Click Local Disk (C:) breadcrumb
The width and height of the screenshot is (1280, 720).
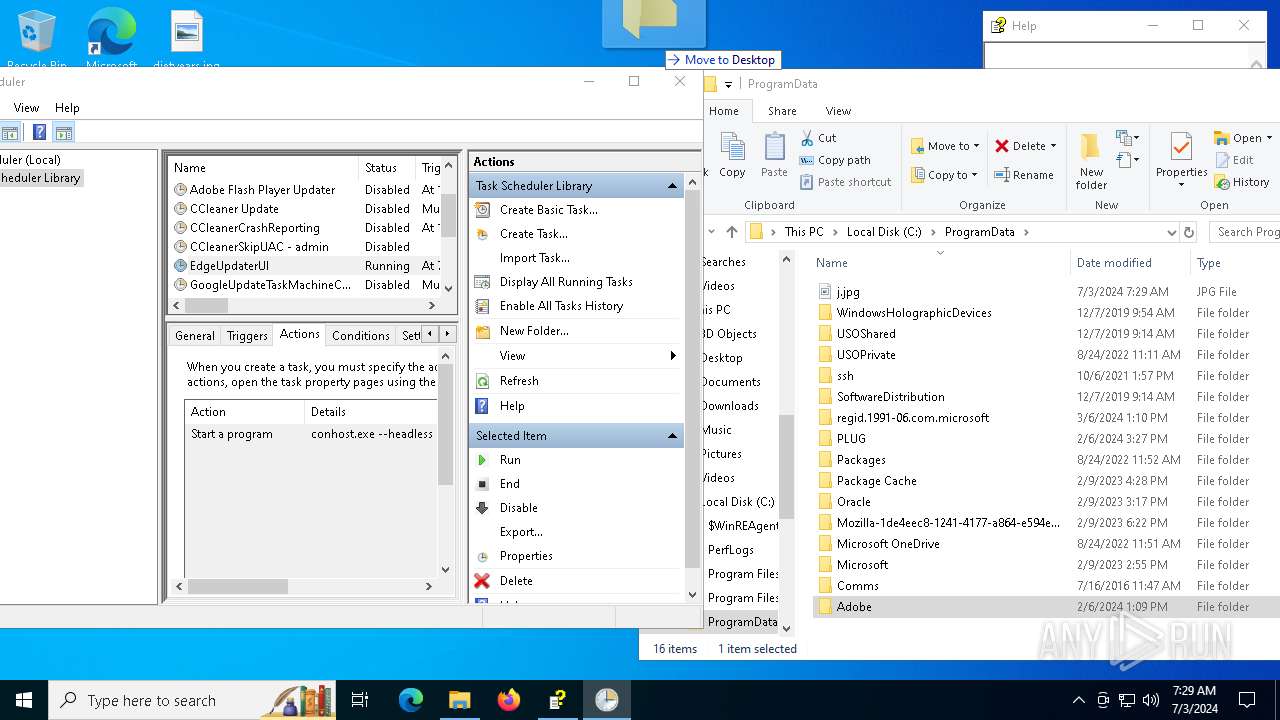coord(884,232)
